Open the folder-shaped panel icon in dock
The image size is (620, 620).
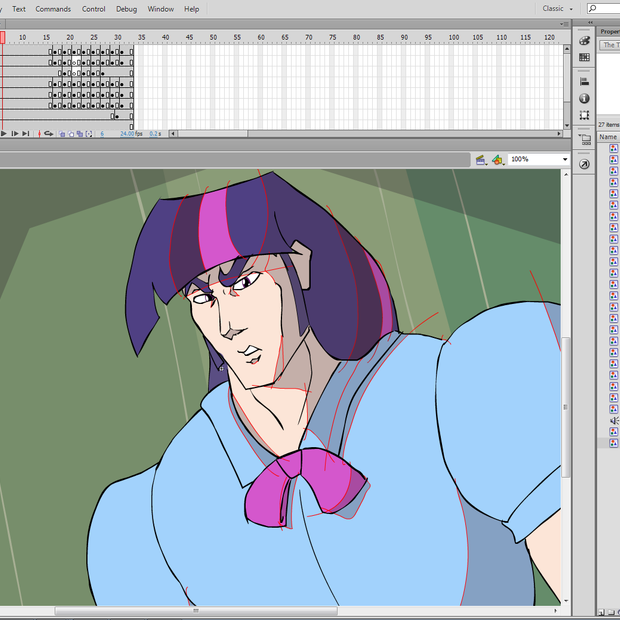click(x=585, y=139)
